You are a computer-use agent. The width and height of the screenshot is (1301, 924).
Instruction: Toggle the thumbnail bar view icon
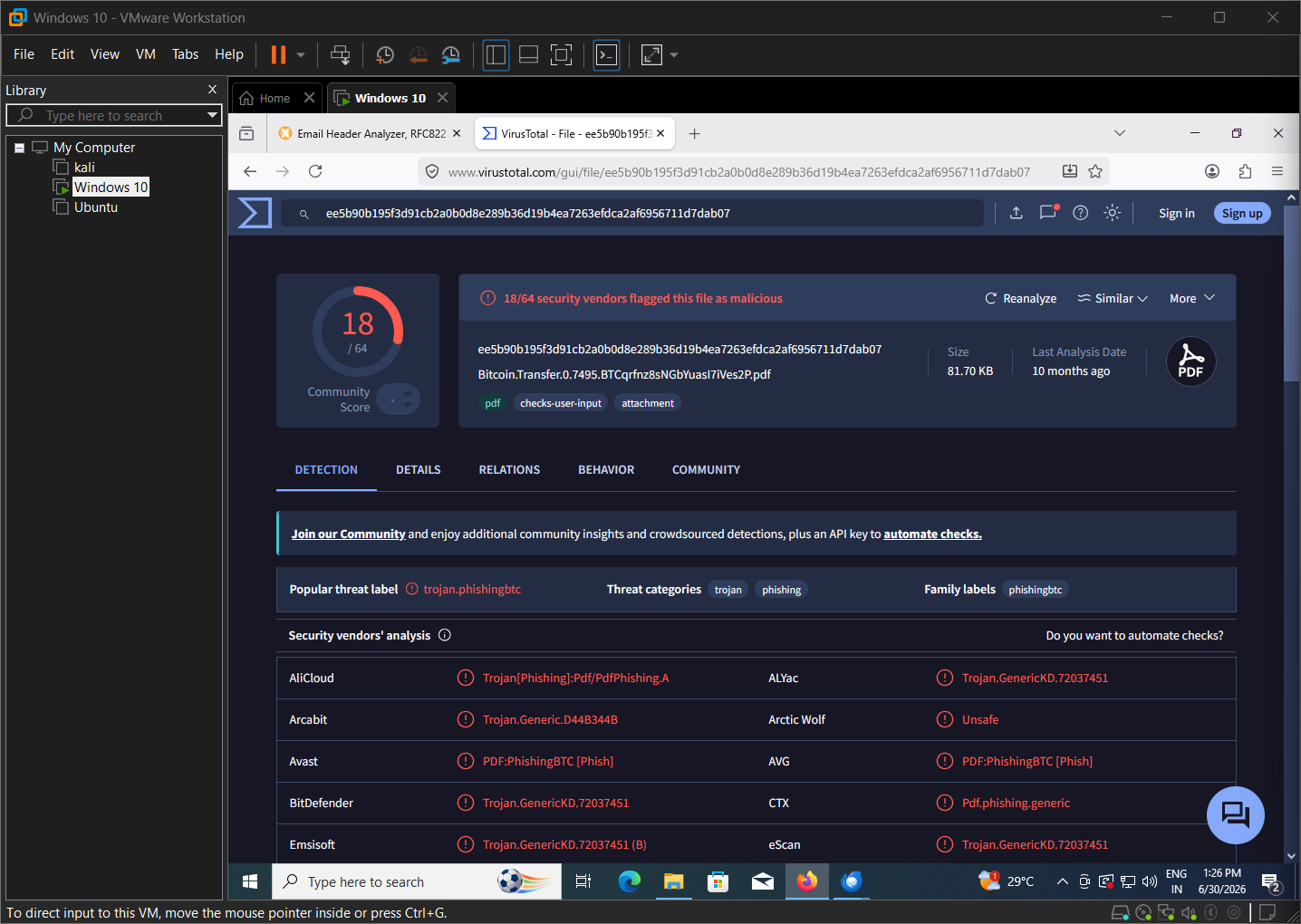click(x=528, y=55)
